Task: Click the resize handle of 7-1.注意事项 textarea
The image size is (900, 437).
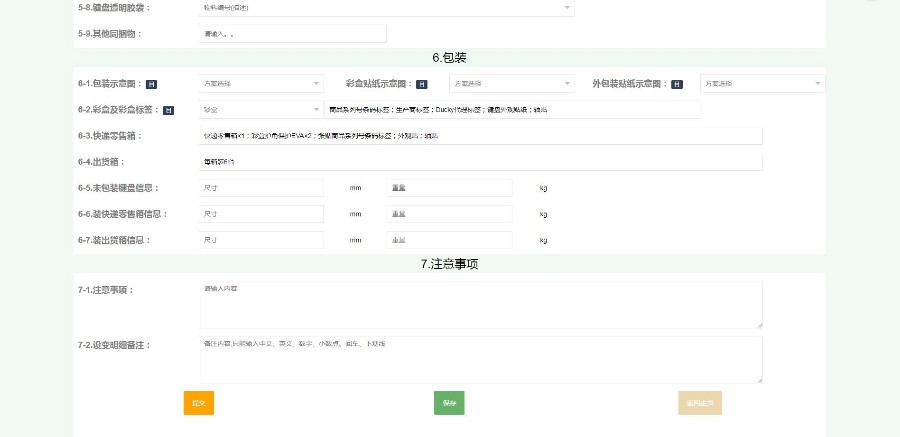Action: pyautogui.click(x=759, y=326)
